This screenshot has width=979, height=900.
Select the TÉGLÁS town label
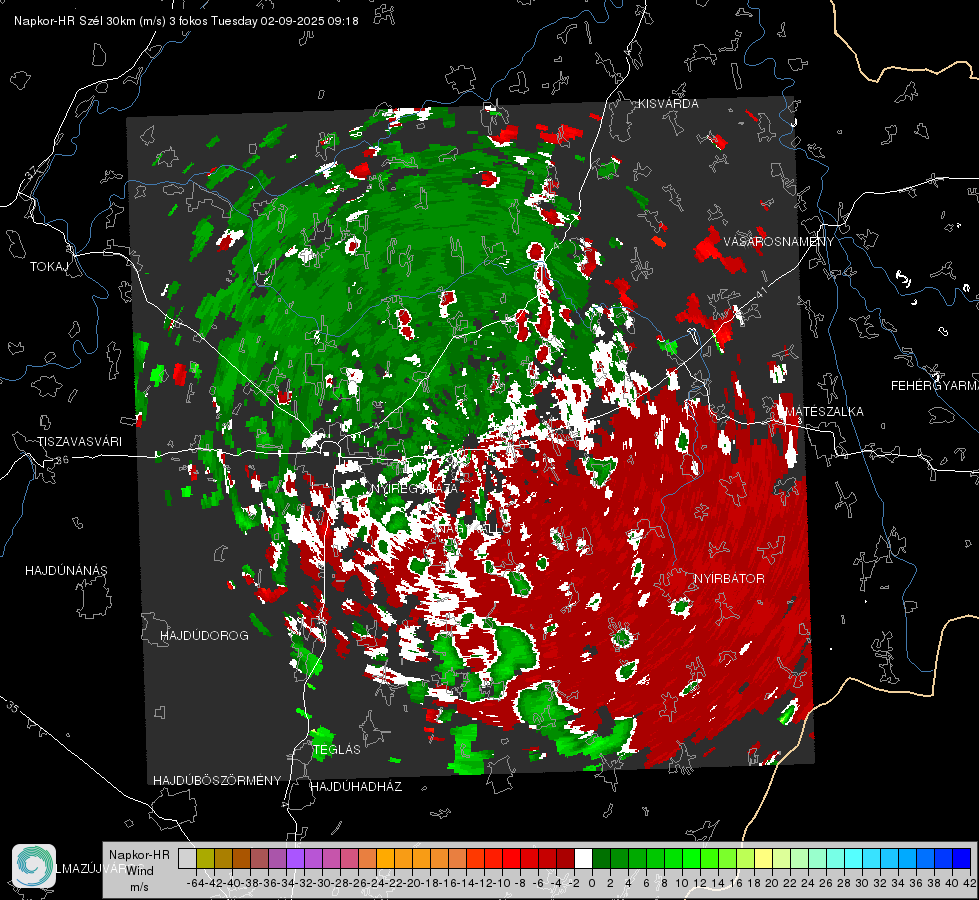[337, 749]
